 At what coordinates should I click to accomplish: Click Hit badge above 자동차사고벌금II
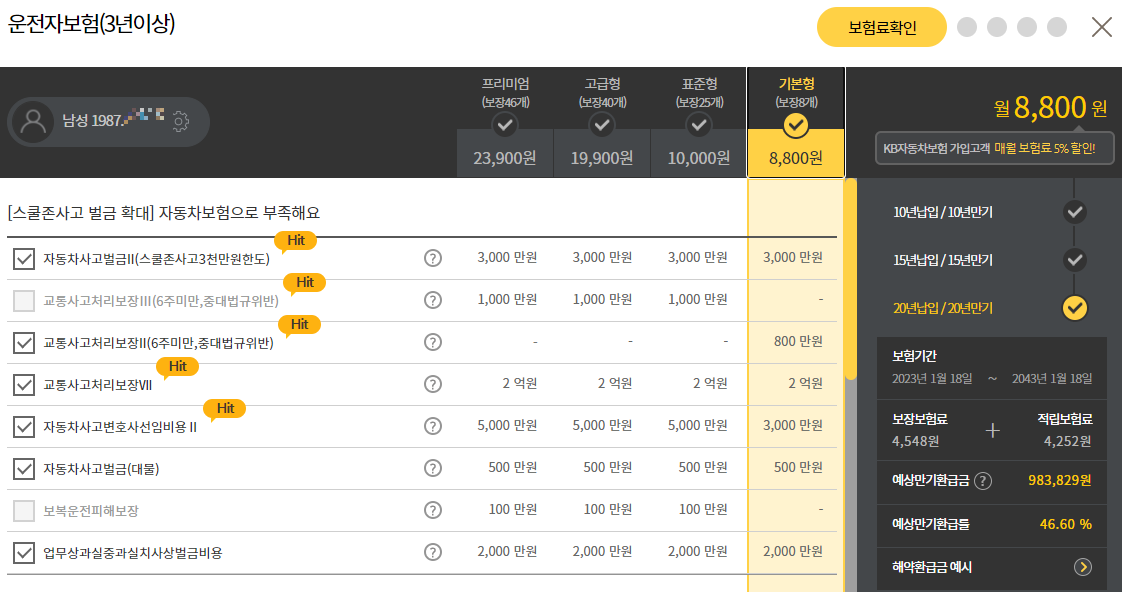(x=296, y=241)
